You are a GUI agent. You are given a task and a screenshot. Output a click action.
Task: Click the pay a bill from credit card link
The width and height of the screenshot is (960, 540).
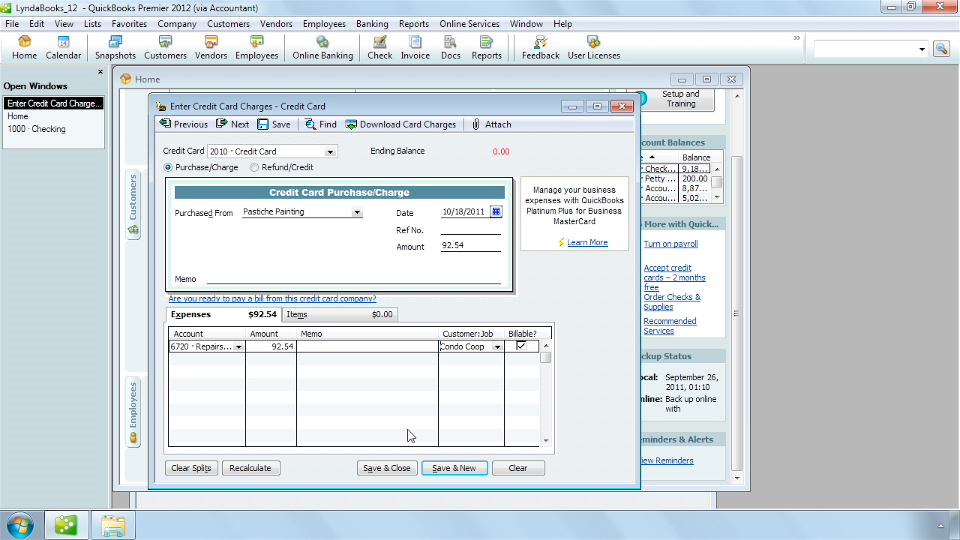tap(272, 299)
